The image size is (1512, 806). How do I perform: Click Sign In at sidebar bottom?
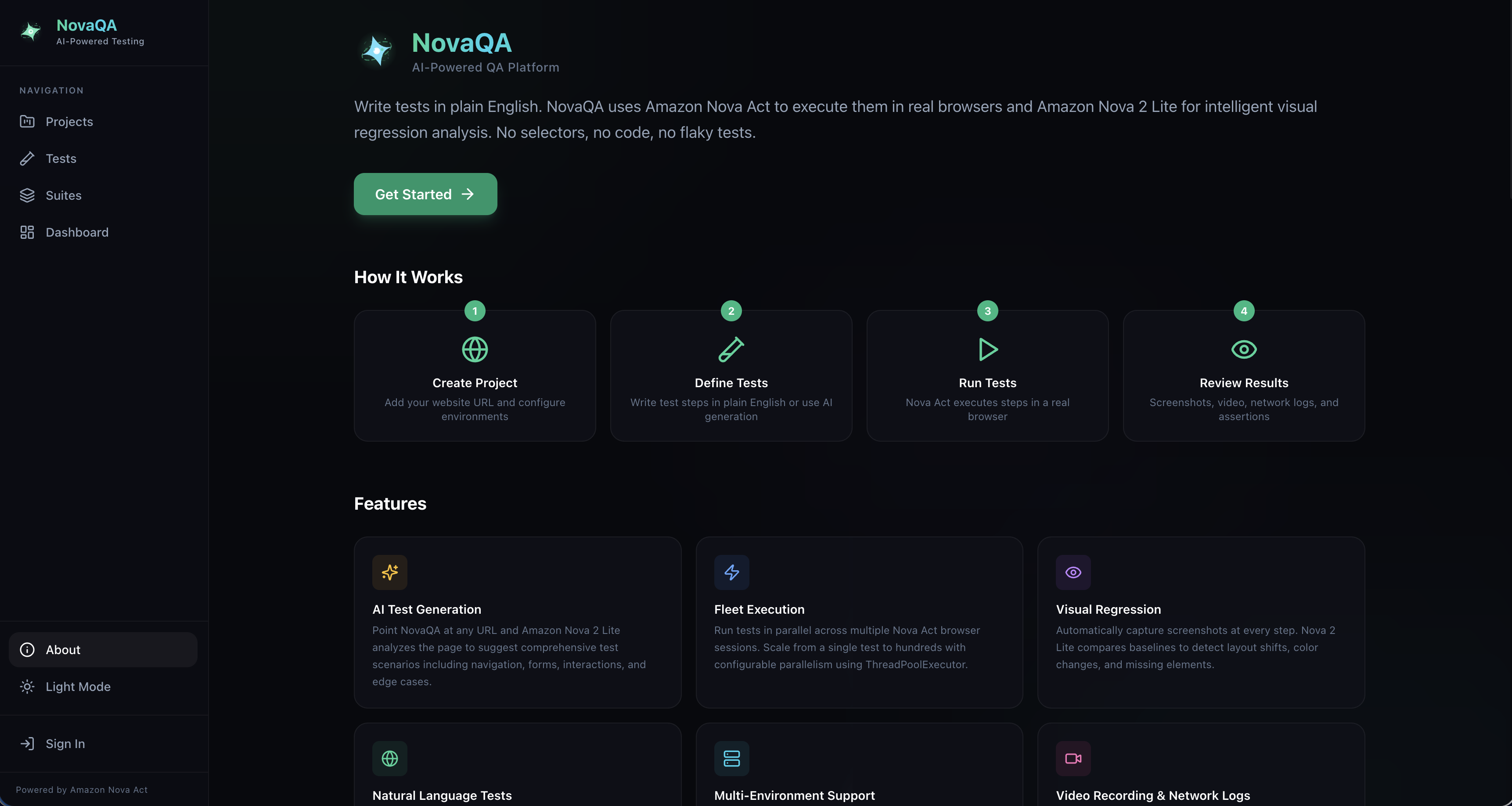65,744
